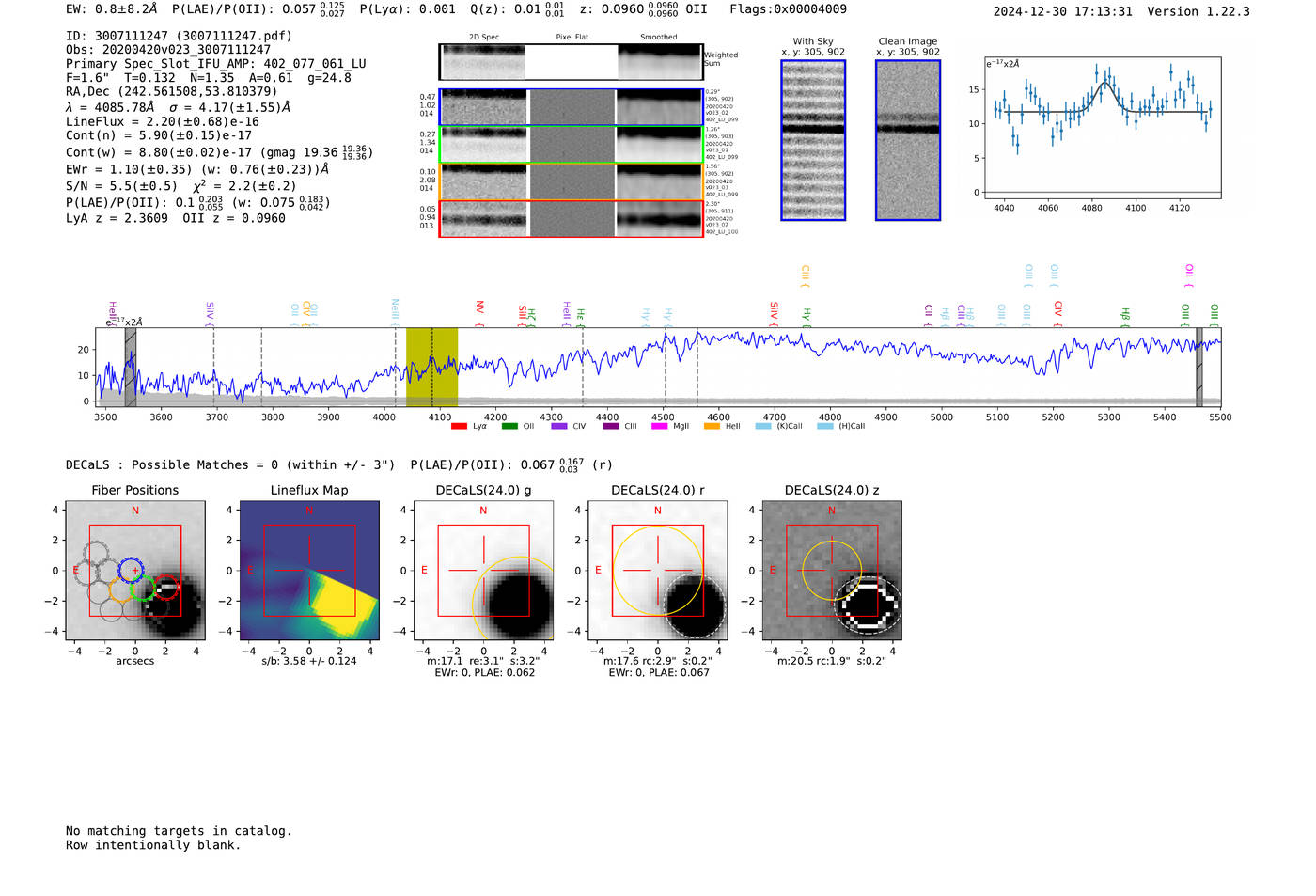Select the orange-framed 2D spectrum row

click(572, 181)
